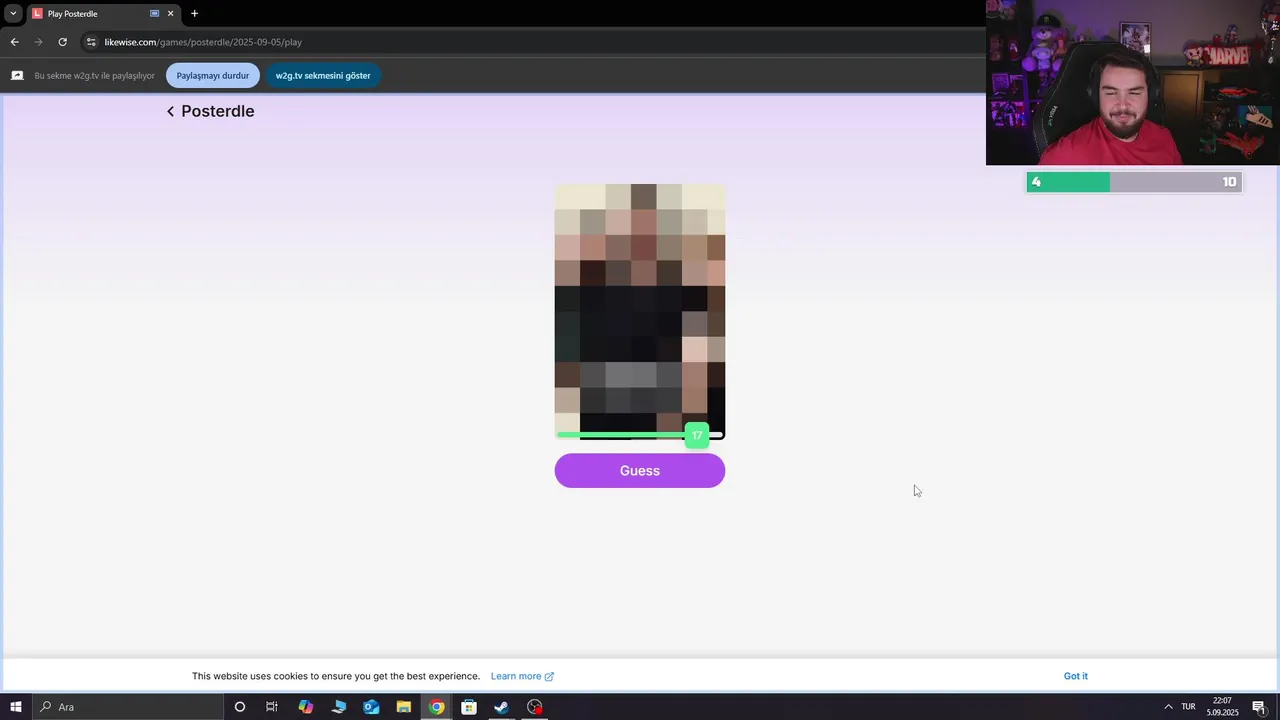This screenshot has width=1280, height=720.
Task: Go back to the previous page
Action: [x=14, y=42]
